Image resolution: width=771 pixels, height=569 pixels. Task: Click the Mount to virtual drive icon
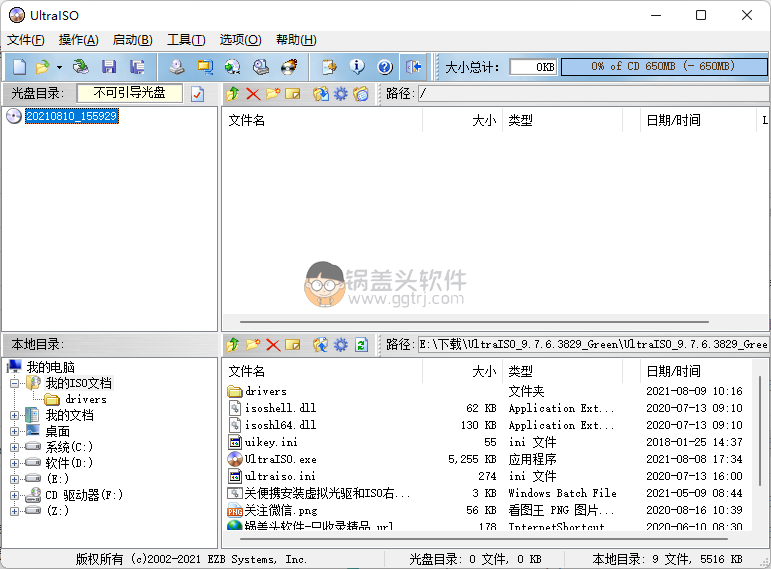[261, 66]
